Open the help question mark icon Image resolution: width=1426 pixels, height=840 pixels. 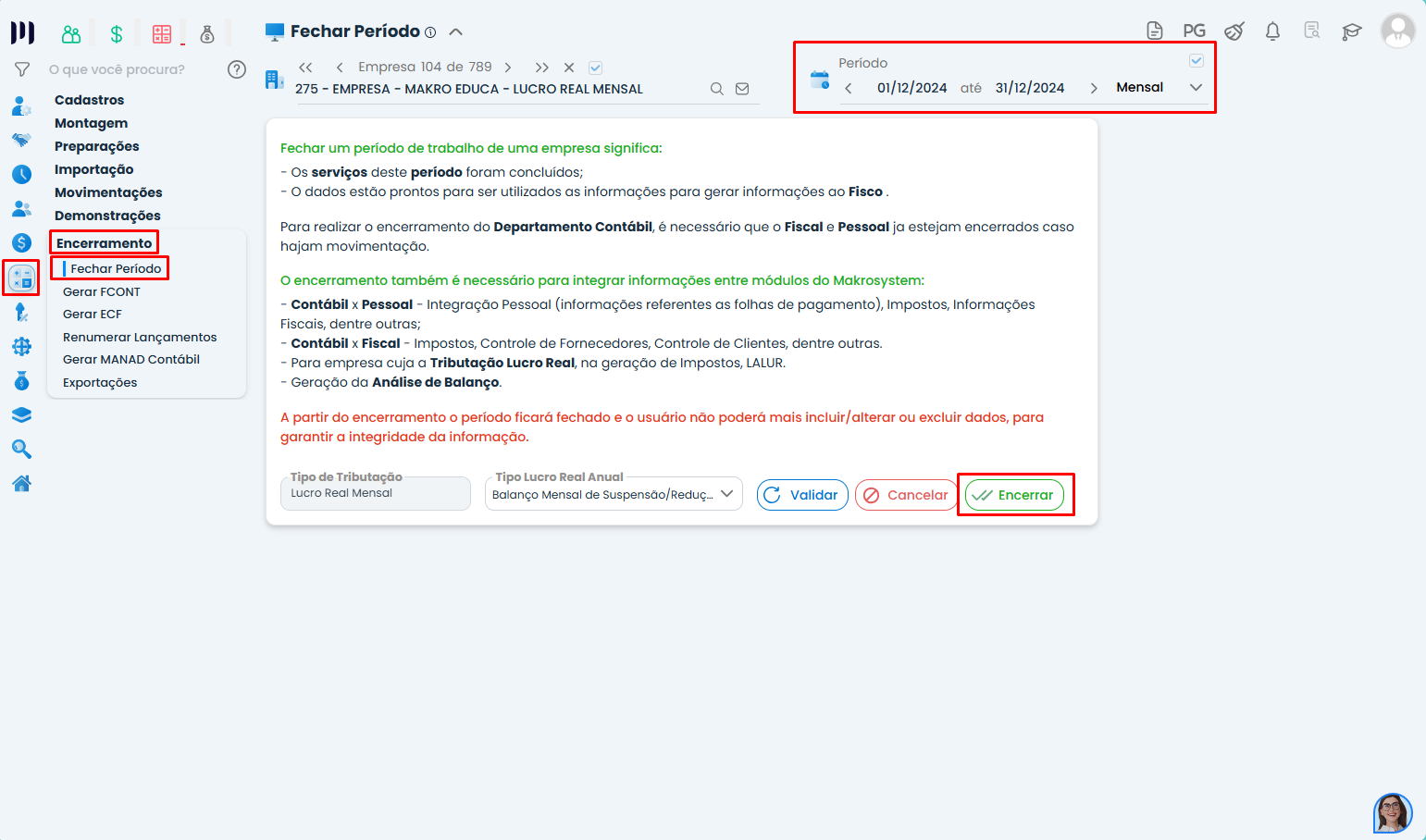pyautogui.click(x=237, y=69)
